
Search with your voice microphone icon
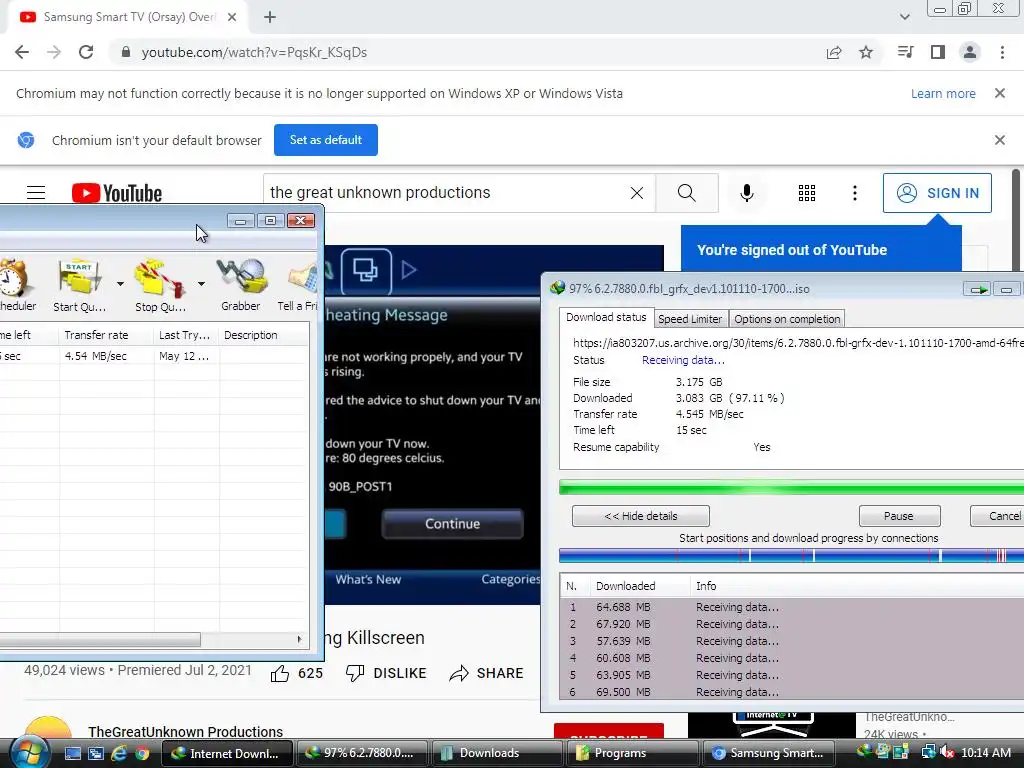(747, 193)
